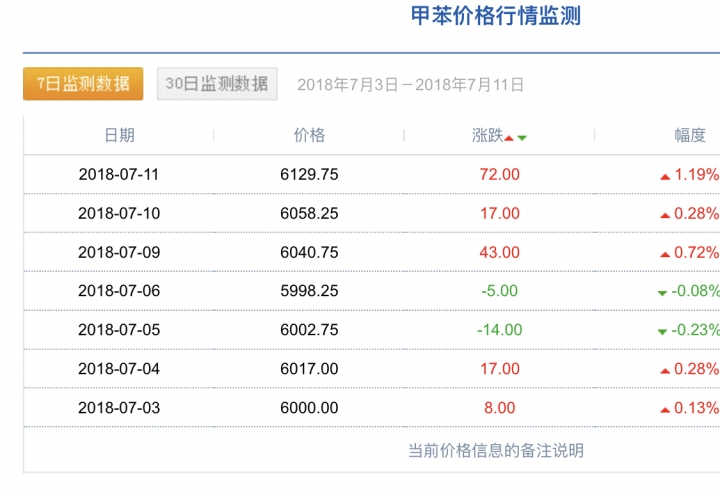Click the green down triangle beside -0.23%

662,332
